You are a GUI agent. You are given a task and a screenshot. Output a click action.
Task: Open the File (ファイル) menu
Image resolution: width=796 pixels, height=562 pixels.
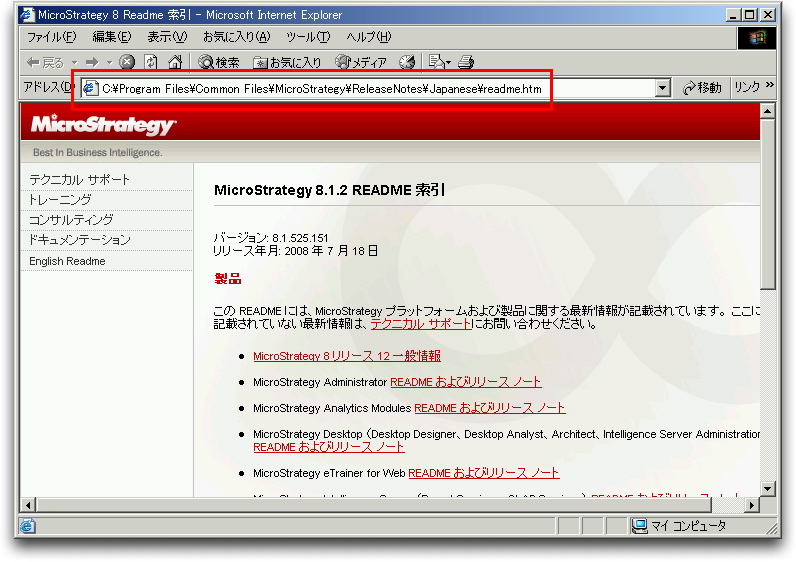[51, 37]
